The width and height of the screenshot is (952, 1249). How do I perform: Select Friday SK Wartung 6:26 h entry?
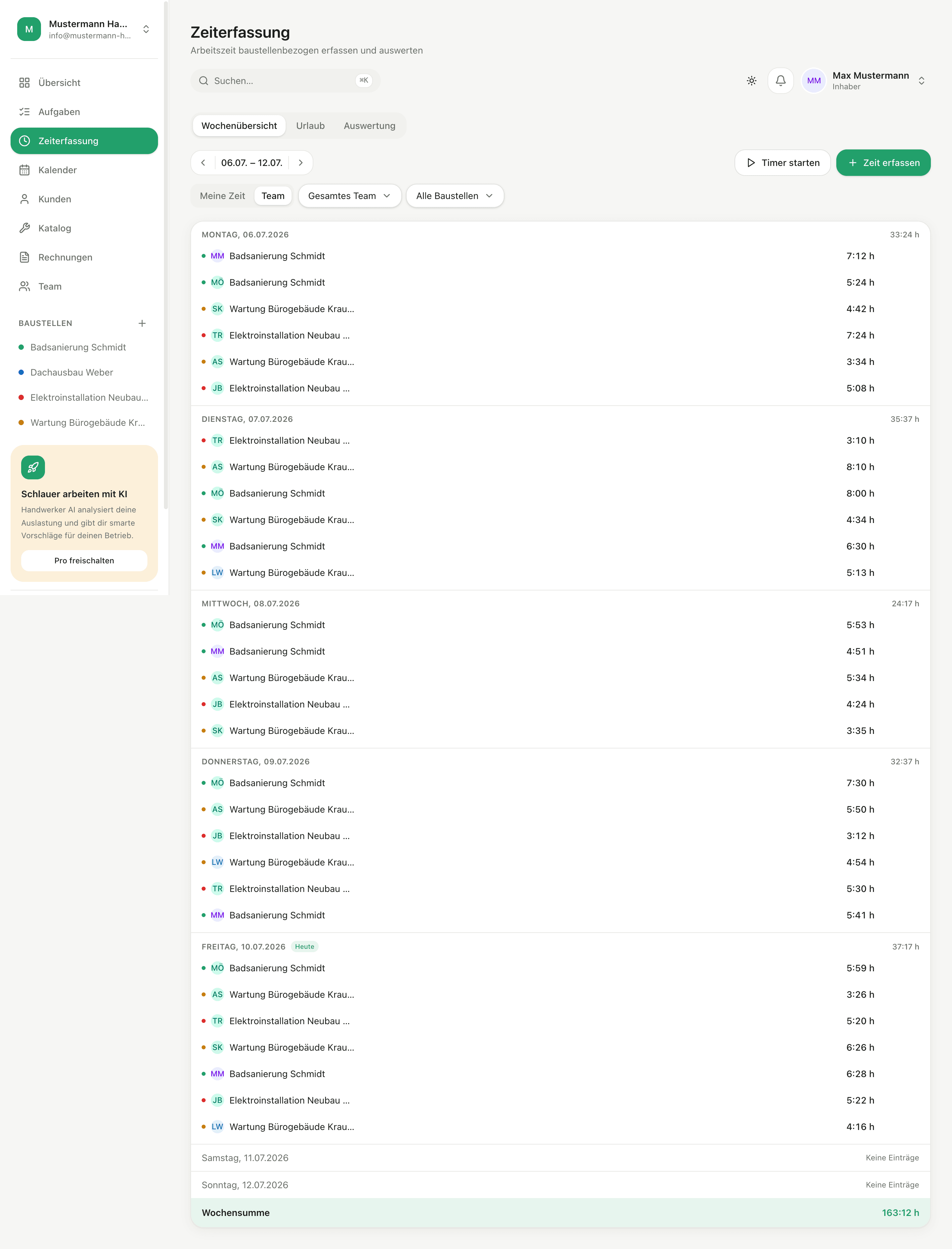pos(560,1047)
